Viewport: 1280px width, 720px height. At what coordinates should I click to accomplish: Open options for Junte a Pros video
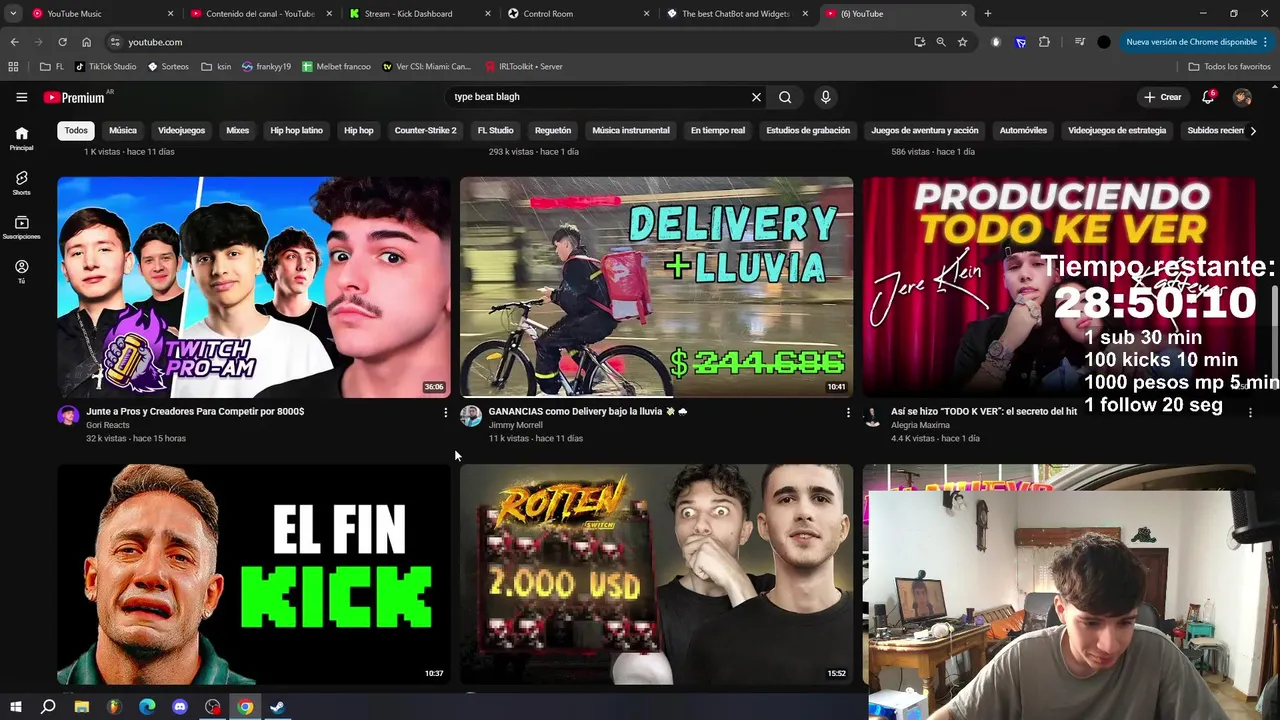coord(446,412)
